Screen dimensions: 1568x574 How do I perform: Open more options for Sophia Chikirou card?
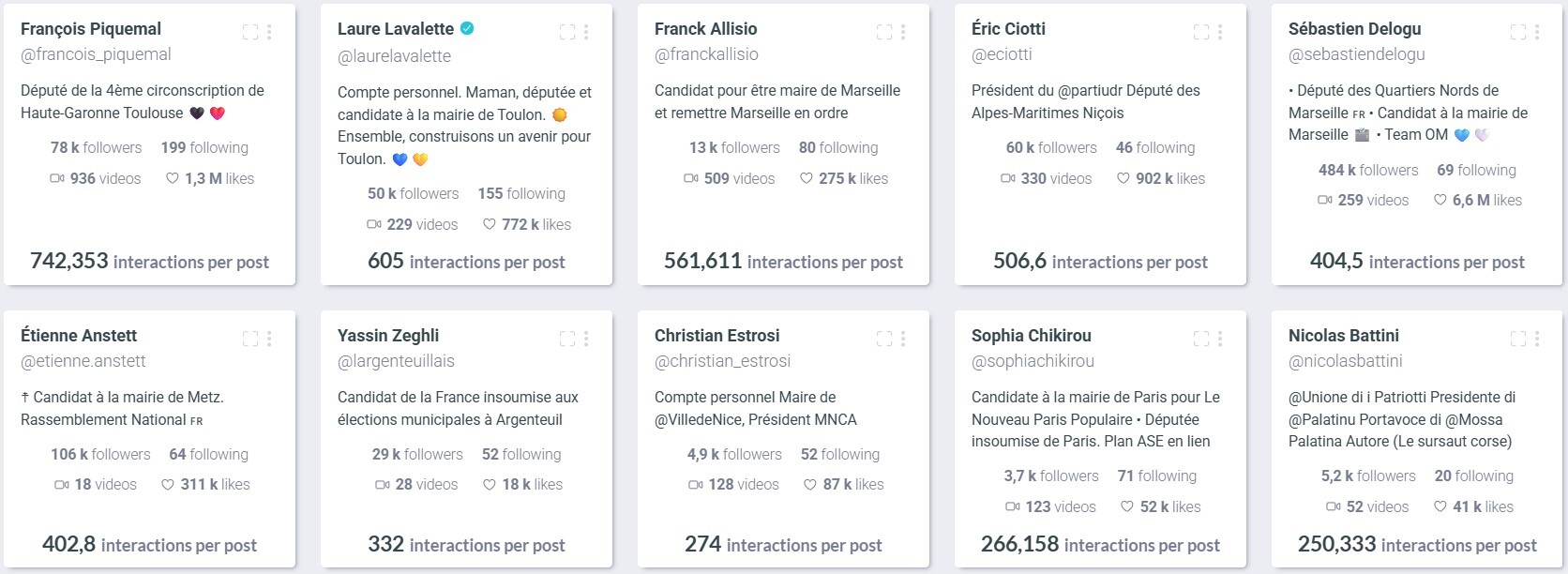(x=1220, y=339)
